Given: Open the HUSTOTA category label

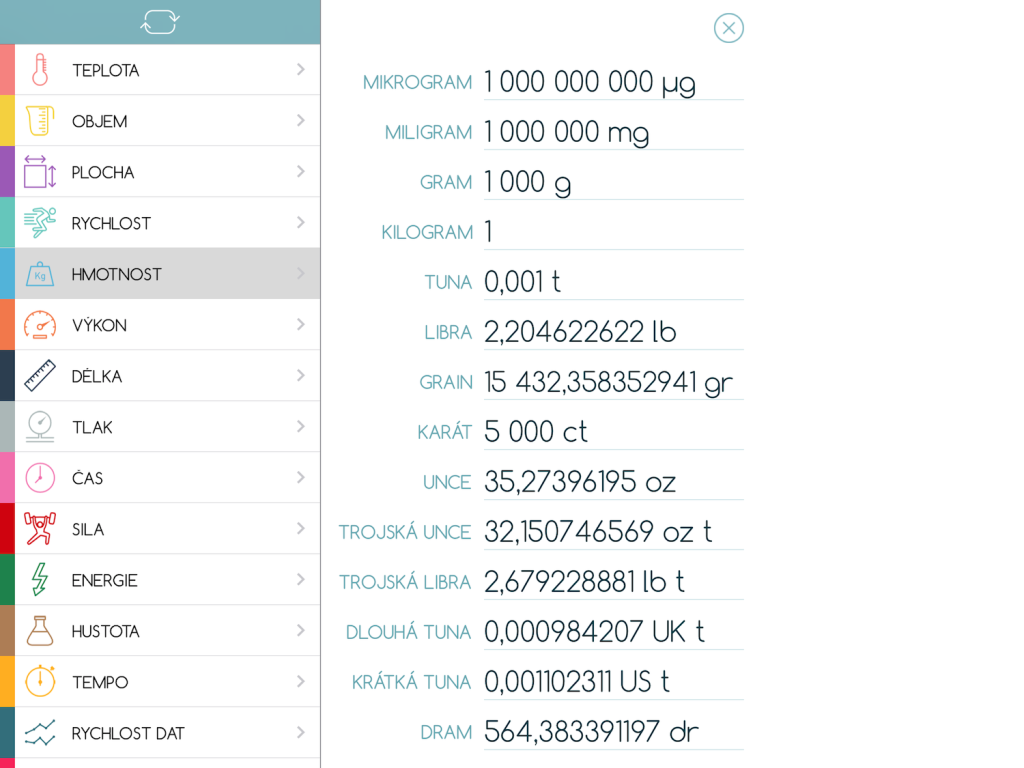Looking at the screenshot, I should (105, 632).
